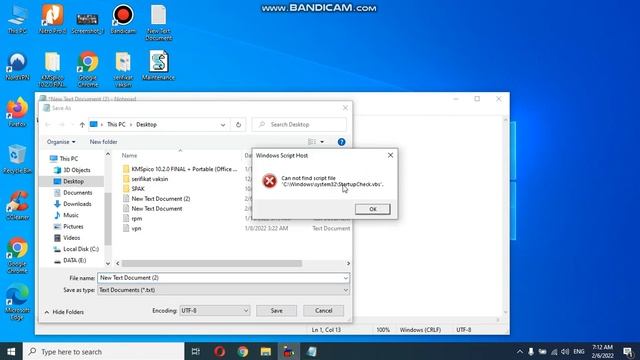Launch Google Chrome from top desktop shortcut

click(88, 69)
